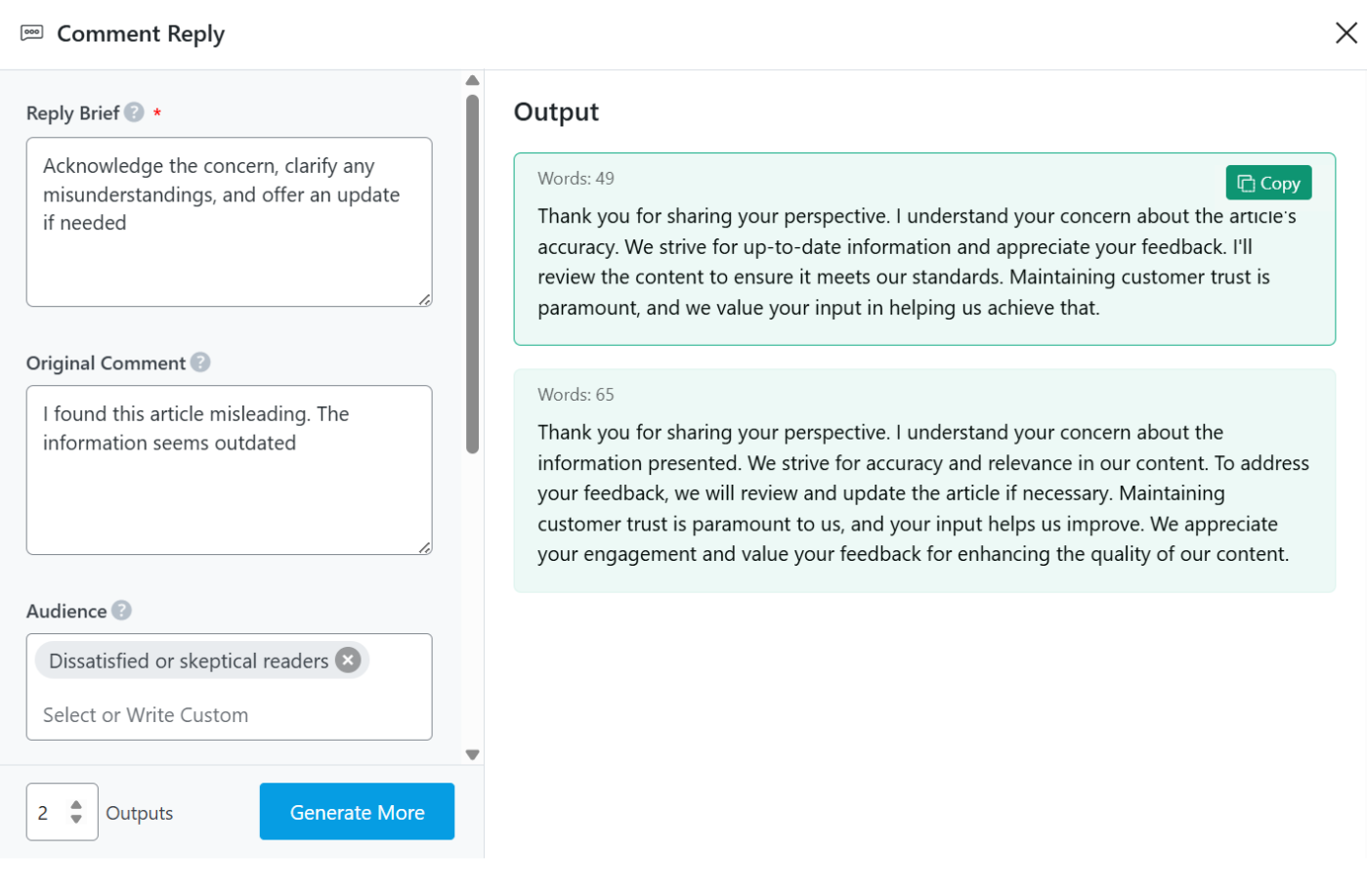Increase the outputs count stepper
This screenshot has height=896, width=1367.
[76, 805]
